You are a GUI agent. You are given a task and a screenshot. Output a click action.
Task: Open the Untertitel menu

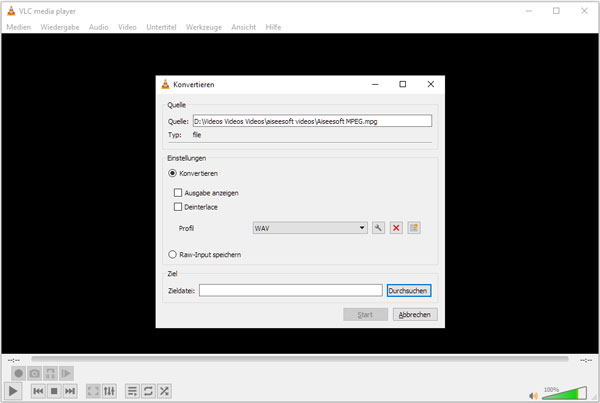[161, 27]
